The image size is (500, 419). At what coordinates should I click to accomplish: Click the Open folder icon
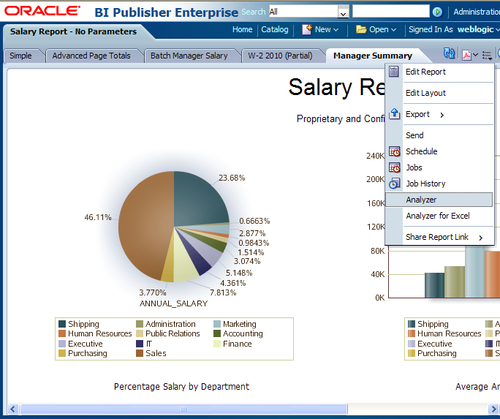[x=361, y=29]
